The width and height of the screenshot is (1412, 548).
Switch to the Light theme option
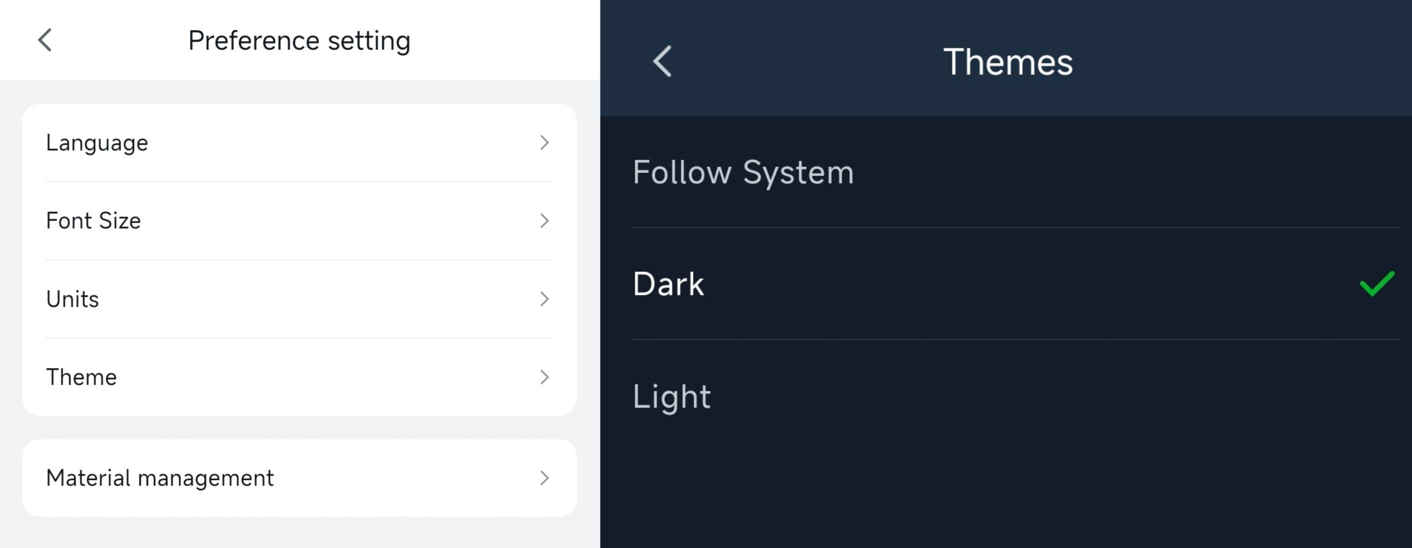tap(672, 397)
